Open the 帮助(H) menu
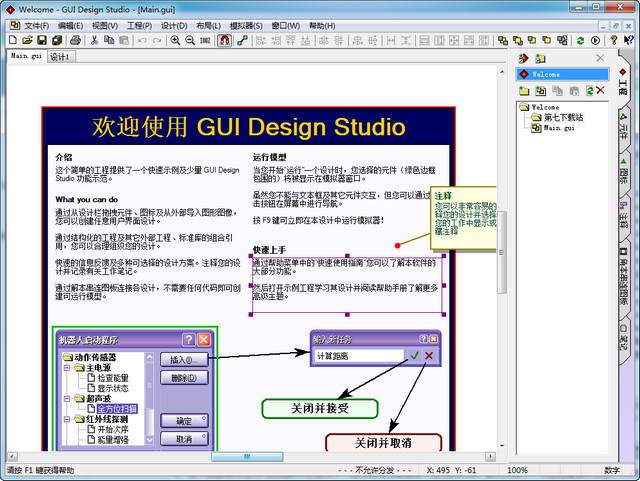The image size is (640, 481). pyautogui.click(x=322, y=26)
